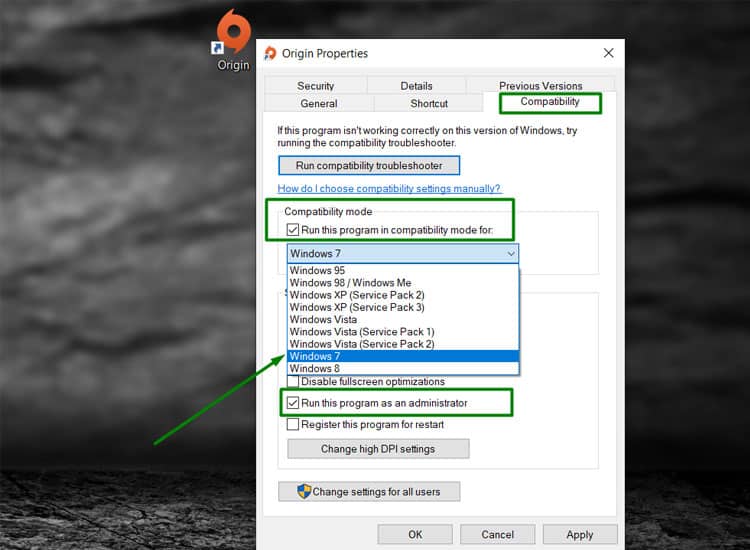Pick Windows Vista (Service Pack 1)
The image size is (750, 550).
tap(403, 332)
